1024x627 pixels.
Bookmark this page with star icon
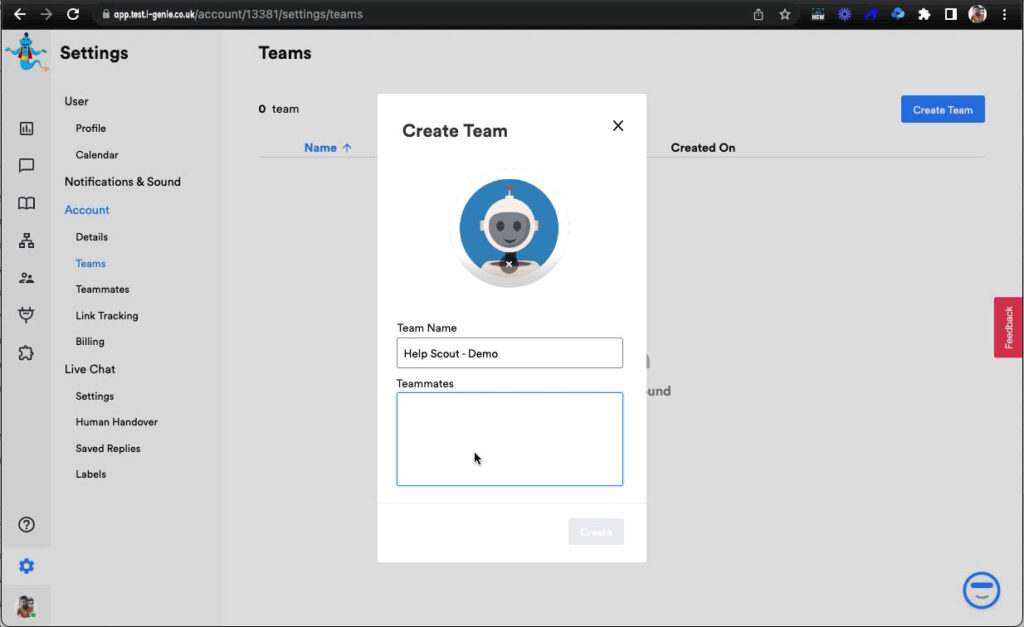tap(785, 15)
